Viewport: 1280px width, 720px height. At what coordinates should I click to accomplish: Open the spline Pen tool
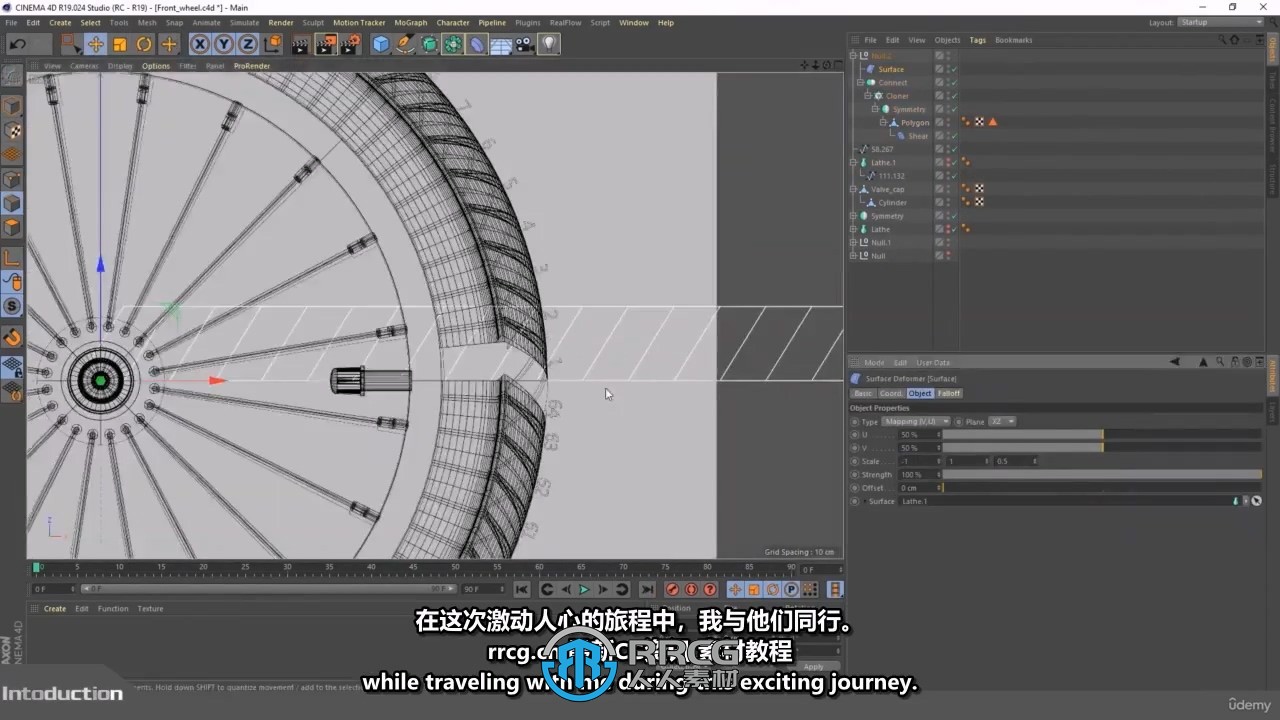pyautogui.click(x=405, y=44)
